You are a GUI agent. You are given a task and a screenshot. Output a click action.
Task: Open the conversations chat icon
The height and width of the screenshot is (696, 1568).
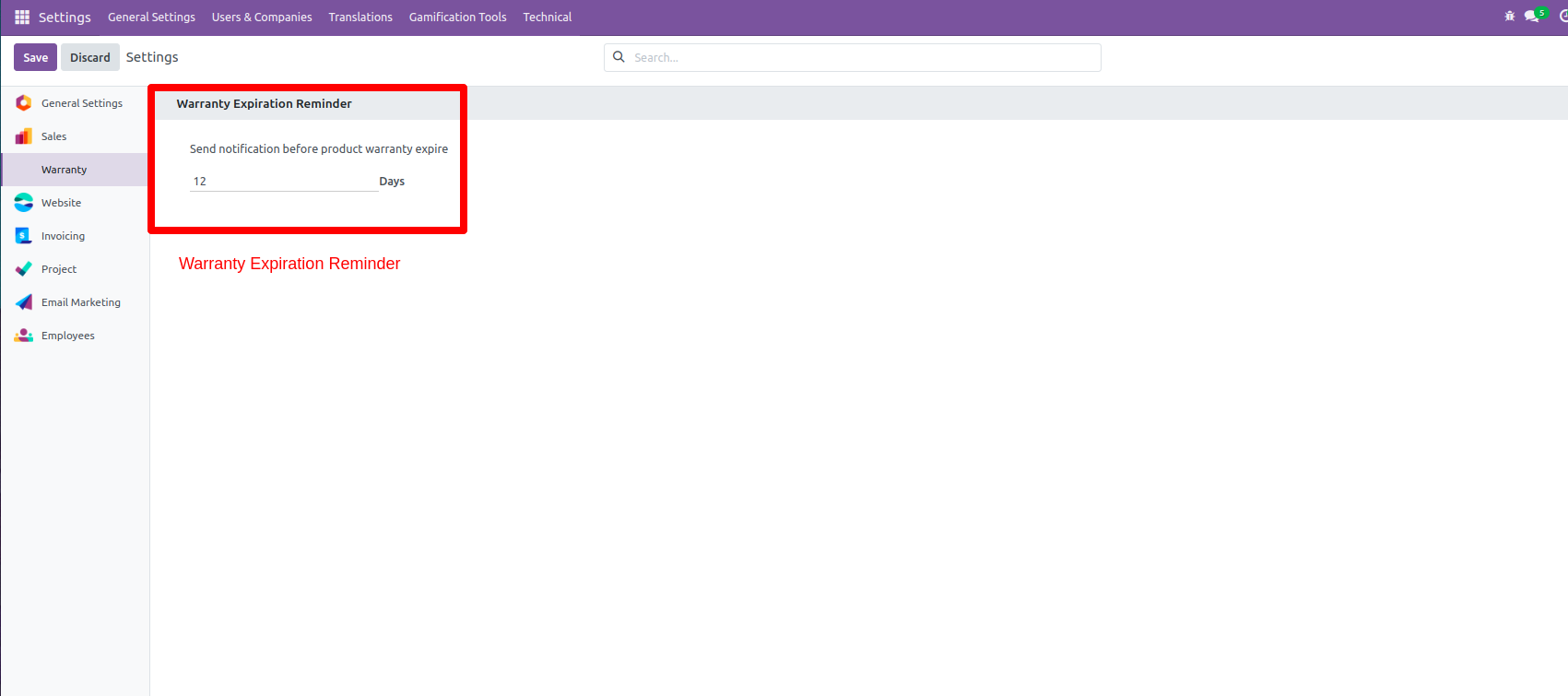1532,17
